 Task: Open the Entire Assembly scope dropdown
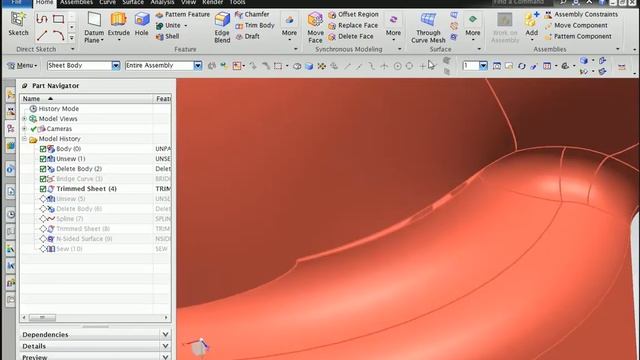click(x=198, y=65)
